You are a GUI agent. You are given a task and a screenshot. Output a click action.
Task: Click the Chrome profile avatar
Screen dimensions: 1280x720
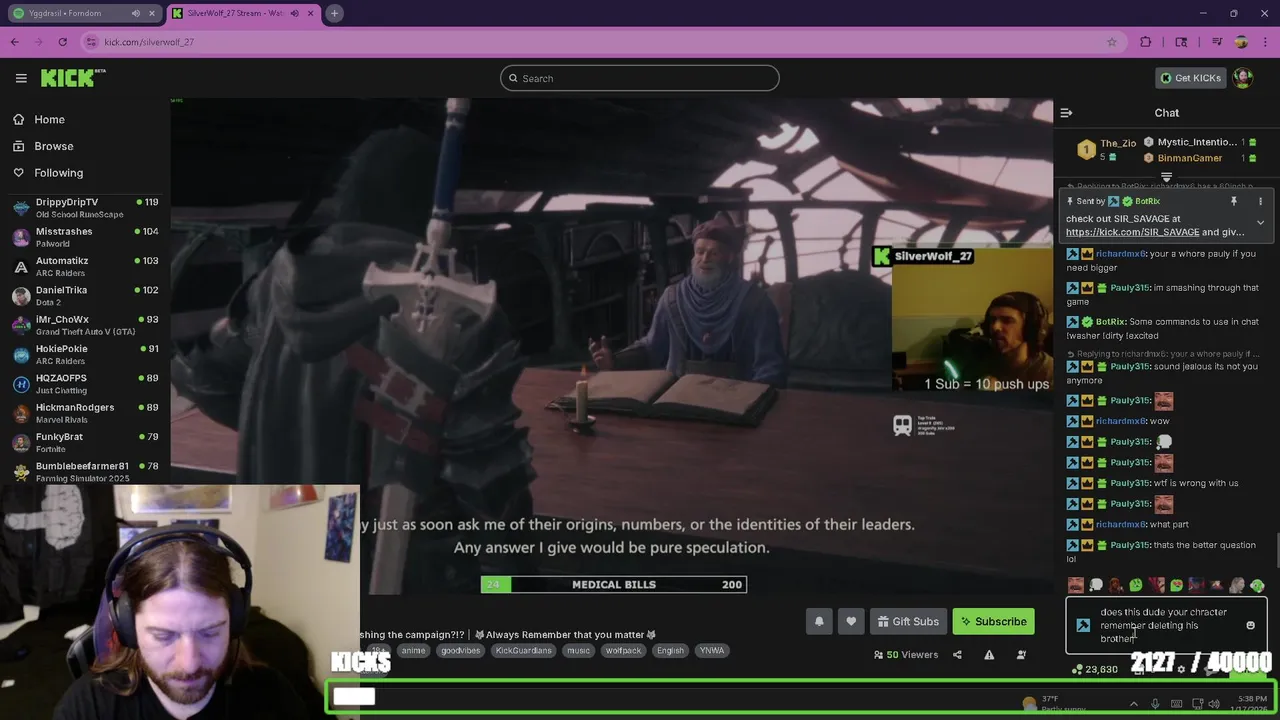1241,42
